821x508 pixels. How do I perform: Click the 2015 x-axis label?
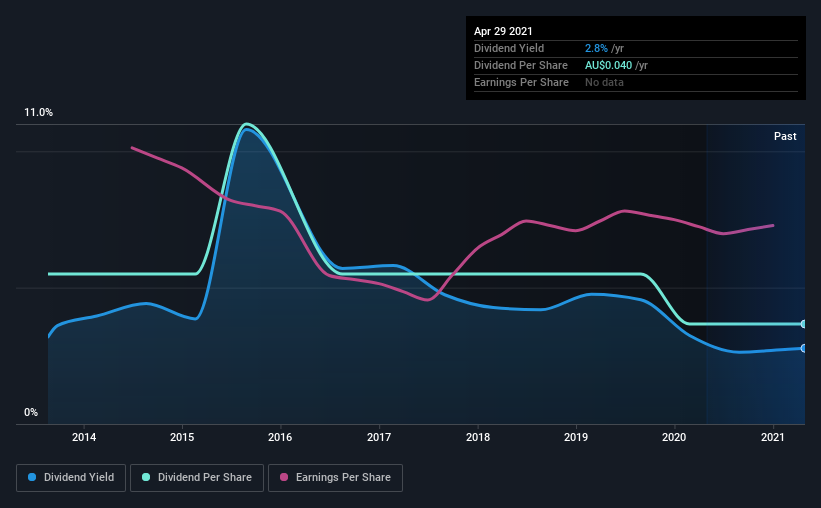click(x=182, y=437)
